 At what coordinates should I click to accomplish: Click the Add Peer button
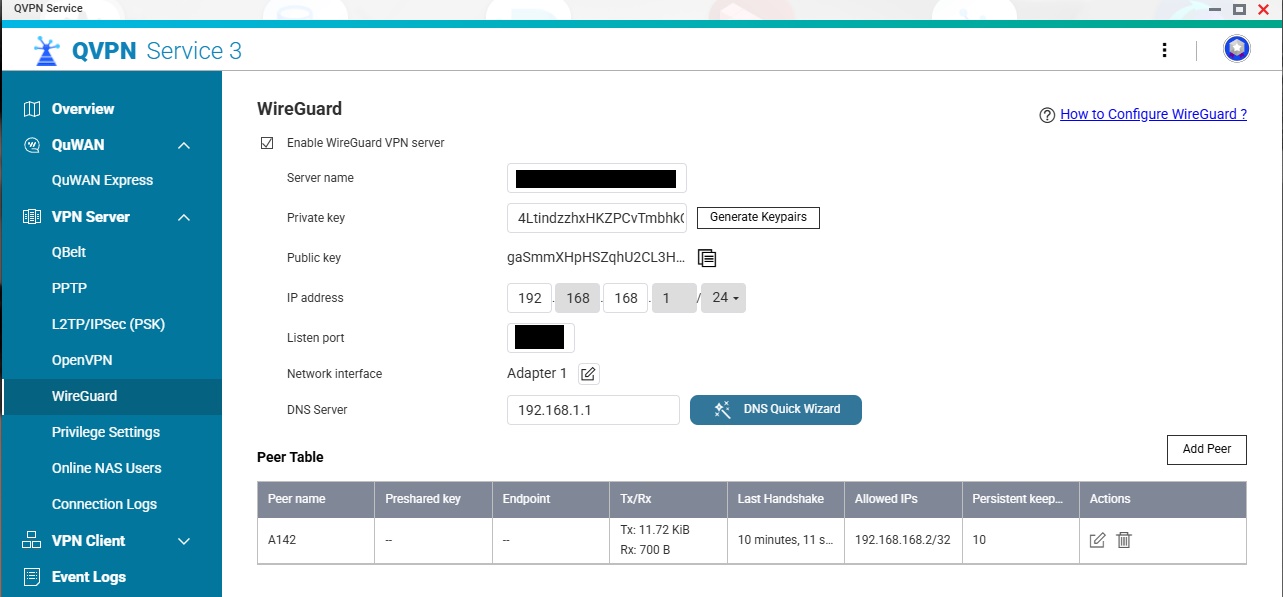(x=1207, y=450)
